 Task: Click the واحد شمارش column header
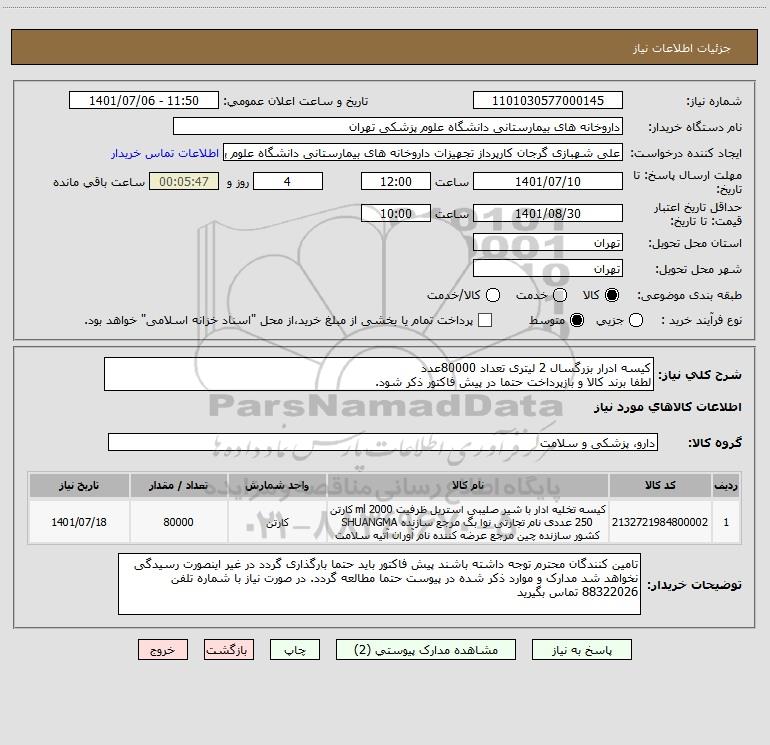click(277, 485)
